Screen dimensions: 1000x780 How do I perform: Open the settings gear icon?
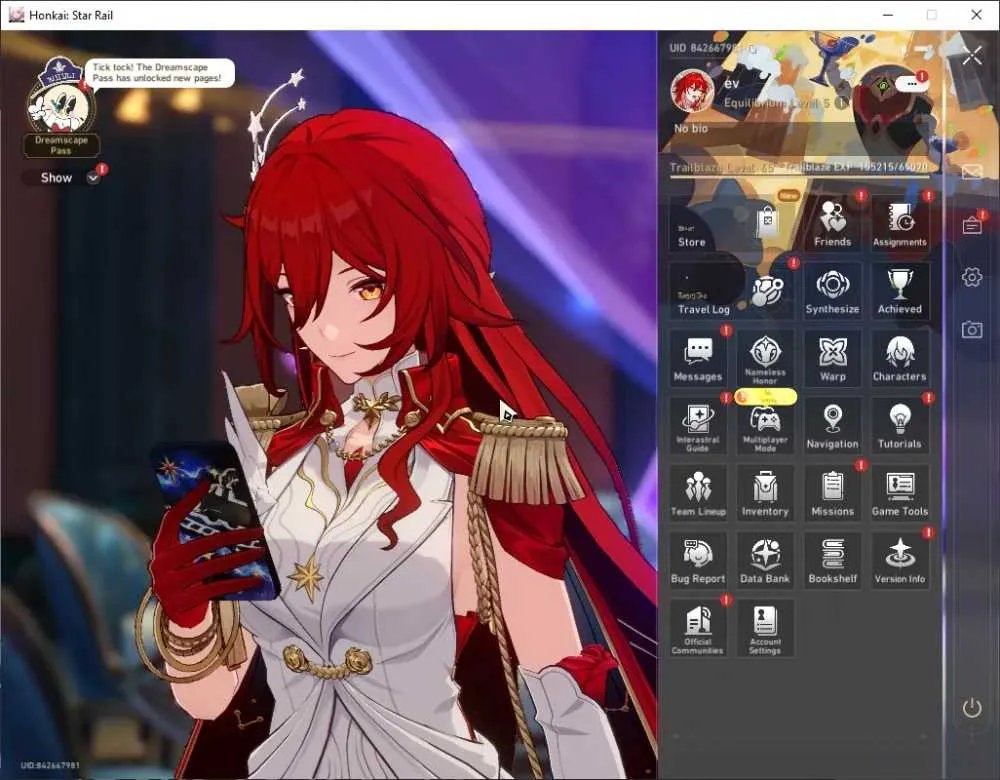coord(972,277)
